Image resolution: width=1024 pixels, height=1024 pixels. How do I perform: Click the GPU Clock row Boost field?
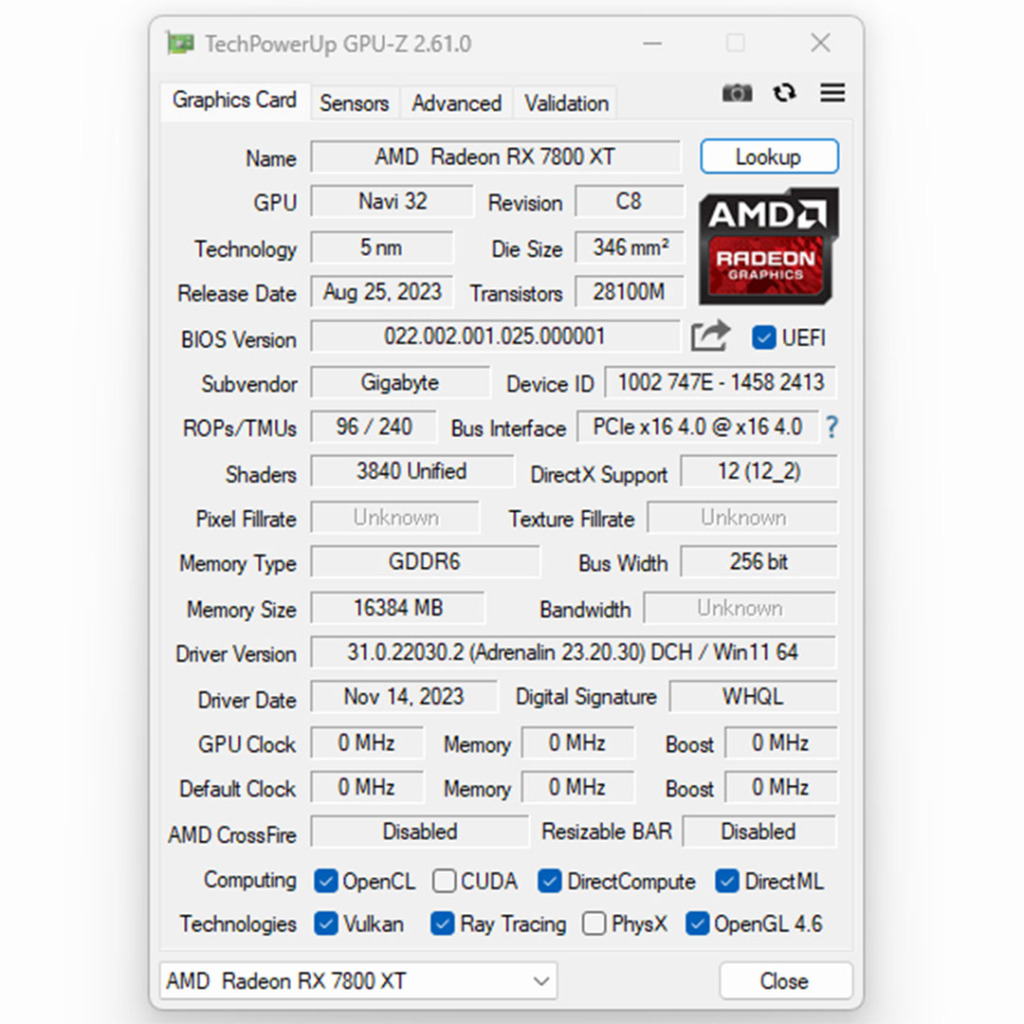click(x=780, y=743)
